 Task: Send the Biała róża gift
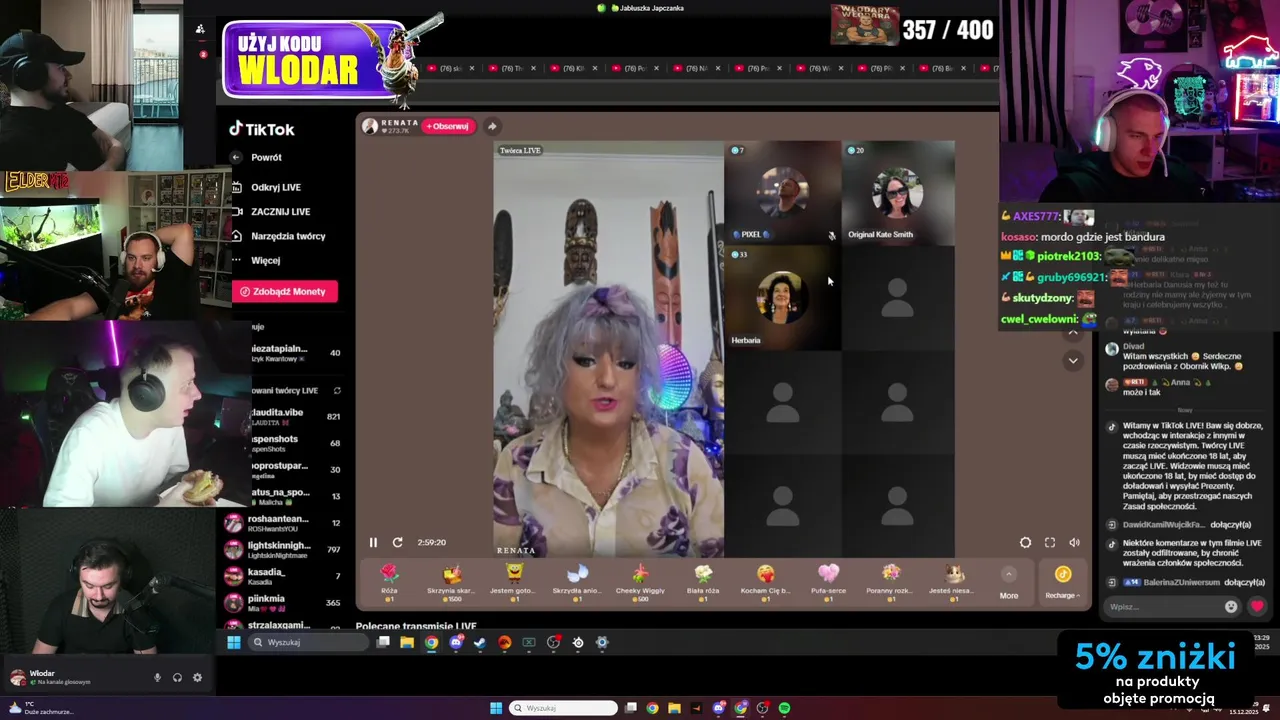703,580
